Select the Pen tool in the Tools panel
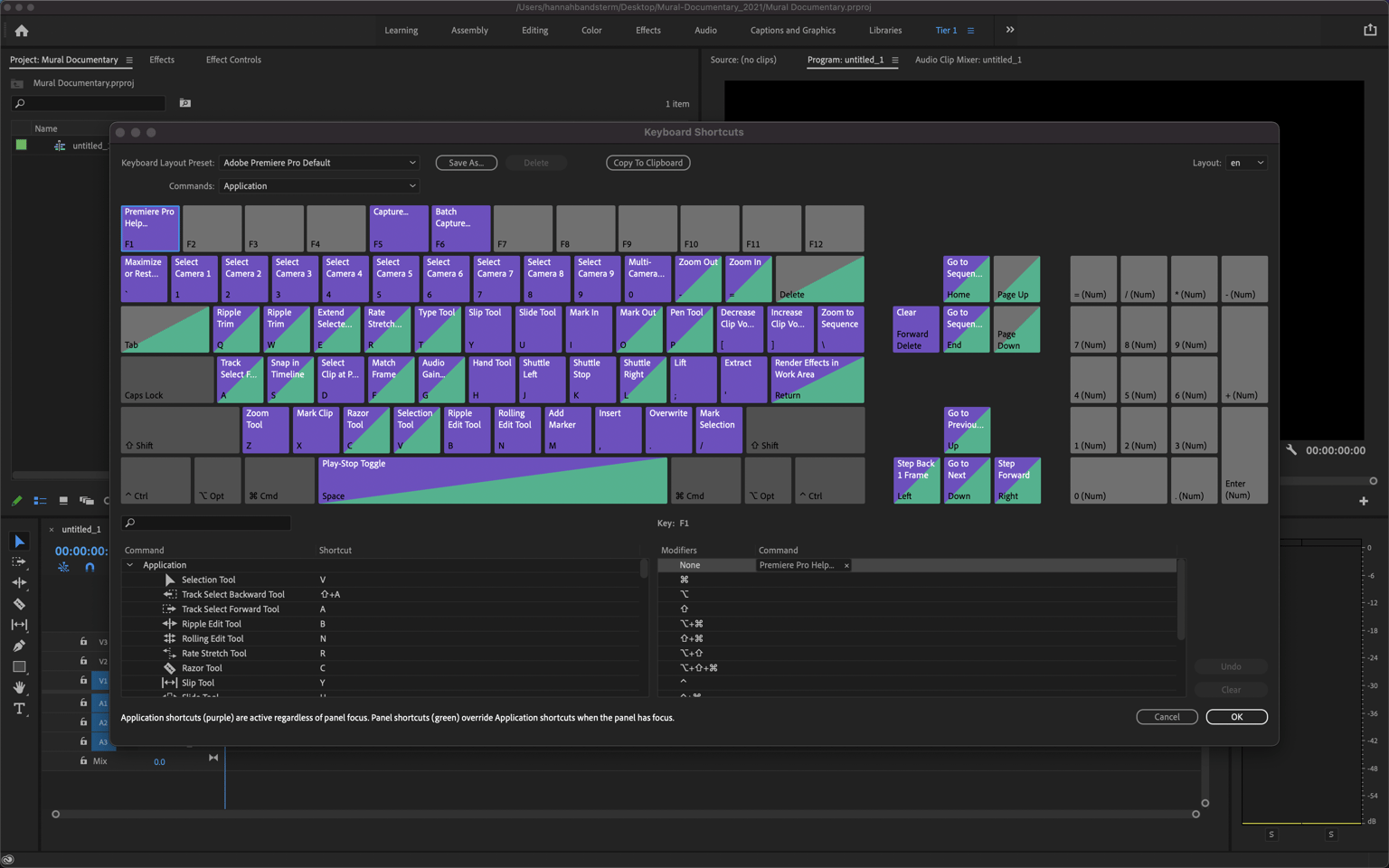1389x868 pixels. pos(19,646)
